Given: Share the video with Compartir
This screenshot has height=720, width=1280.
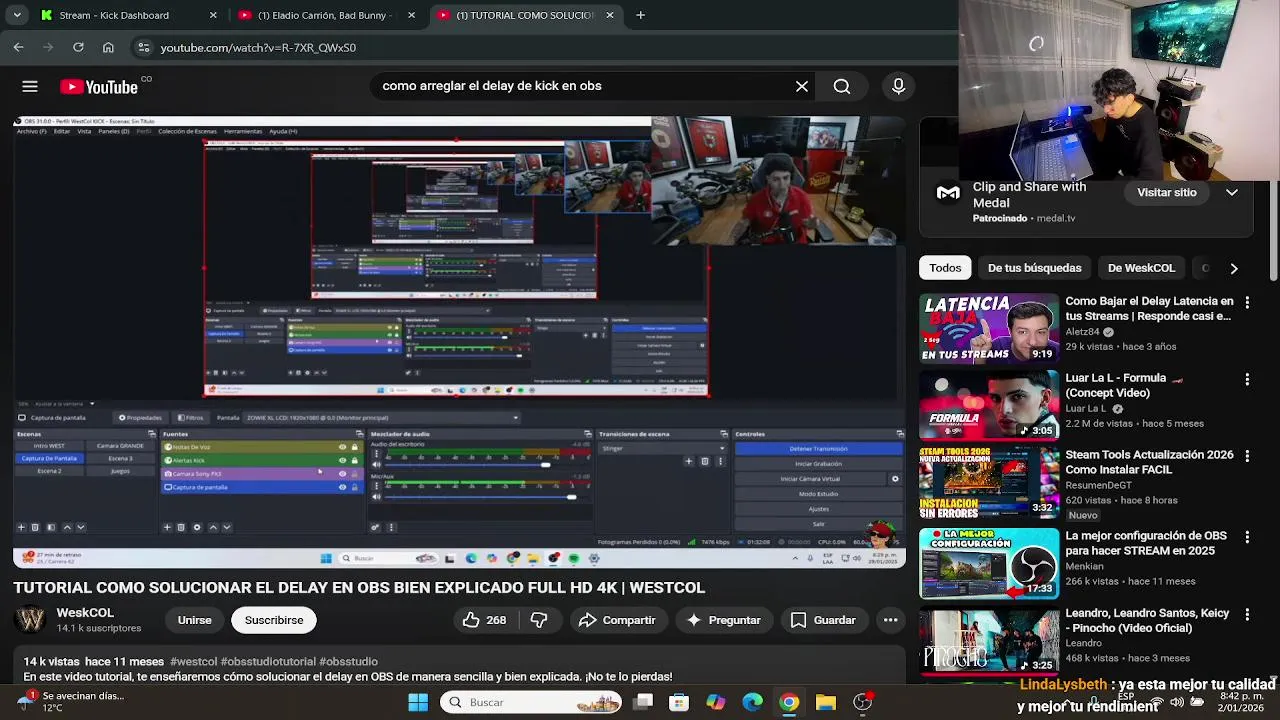Looking at the screenshot, I should pos(617,620).
